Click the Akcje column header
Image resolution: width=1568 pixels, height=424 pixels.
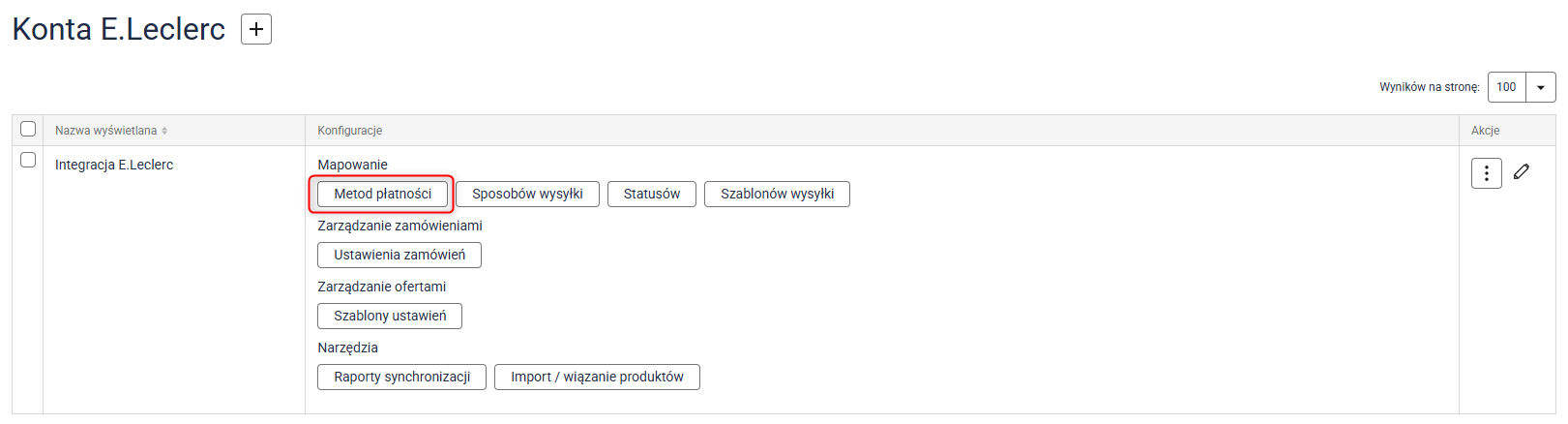tap(1485, 131)
